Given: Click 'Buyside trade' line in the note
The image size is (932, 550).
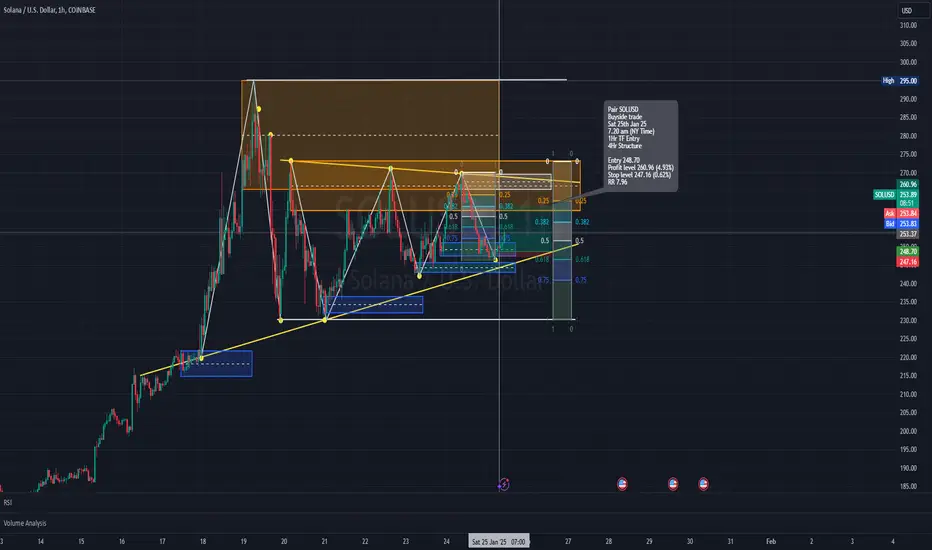Looking at the screenshot, I should click(625, 117).
